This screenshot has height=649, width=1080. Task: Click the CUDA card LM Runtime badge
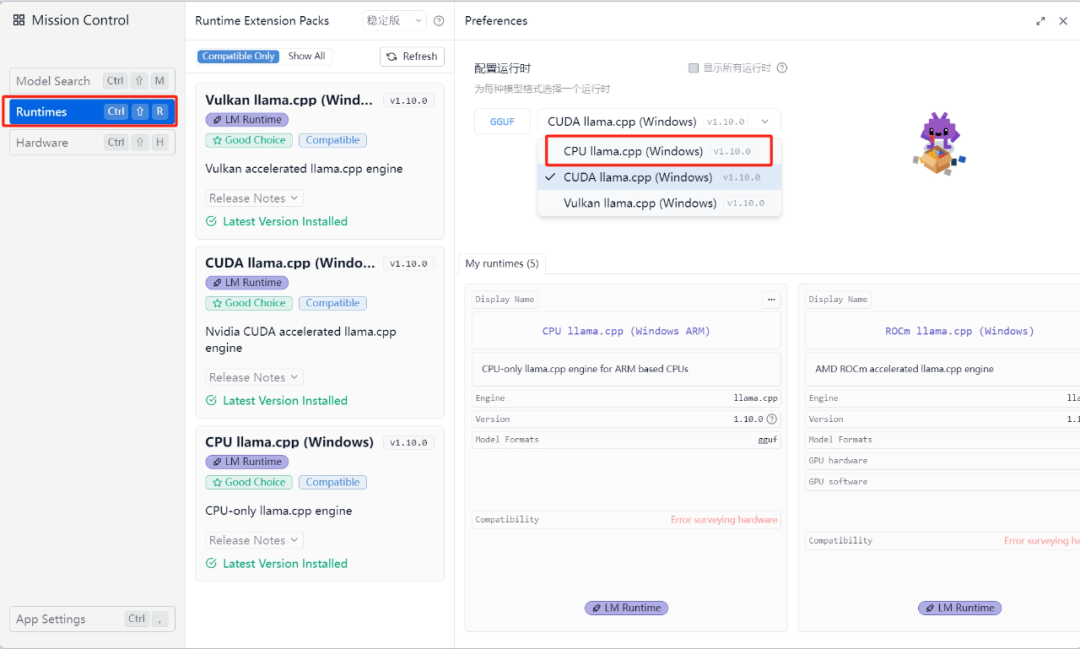(247, 282)
